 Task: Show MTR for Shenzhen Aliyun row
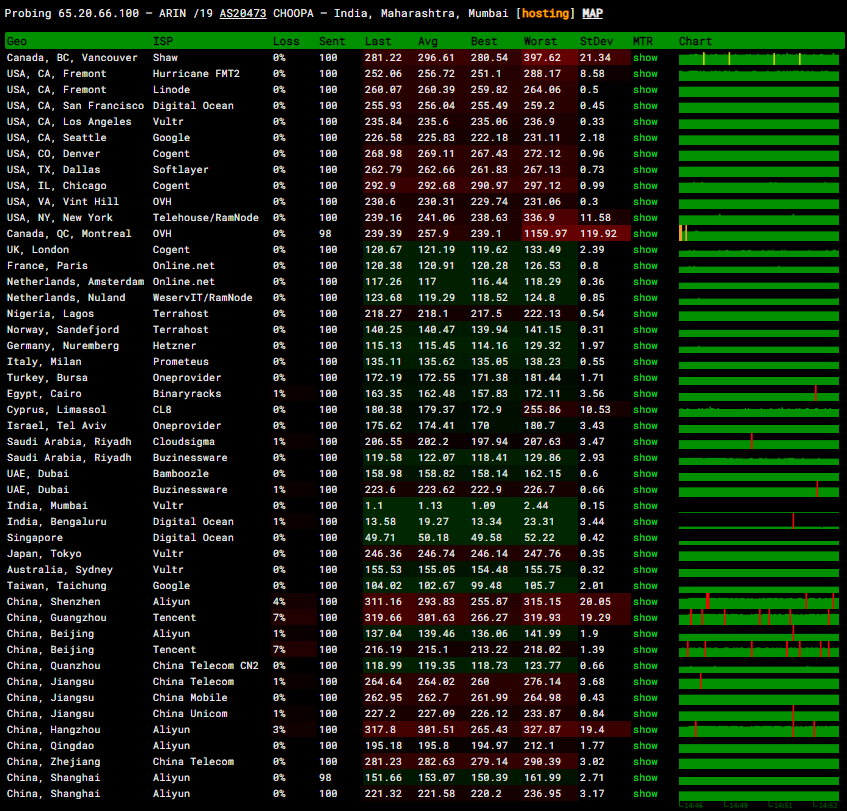pos(645,602)
